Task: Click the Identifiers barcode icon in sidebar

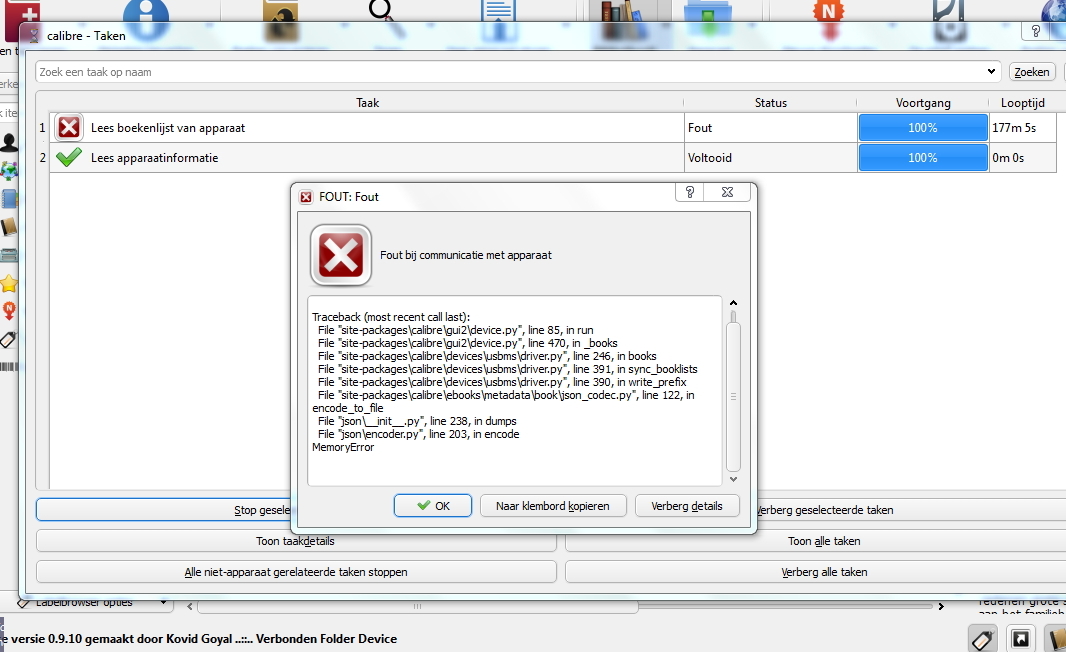Action: (8, 367)
